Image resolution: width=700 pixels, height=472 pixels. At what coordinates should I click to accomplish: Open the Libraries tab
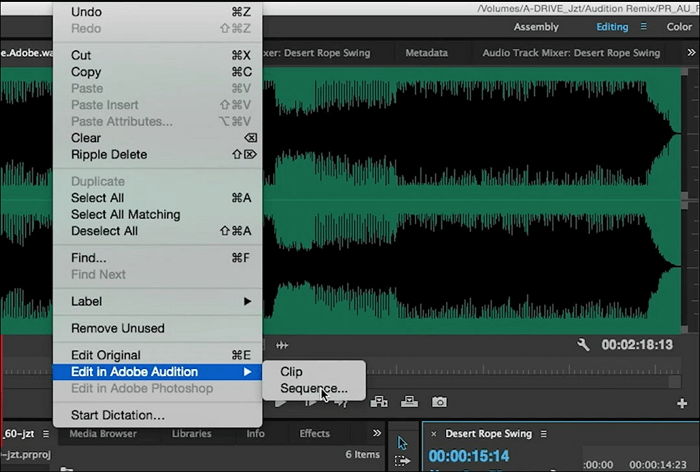[192, 433]
